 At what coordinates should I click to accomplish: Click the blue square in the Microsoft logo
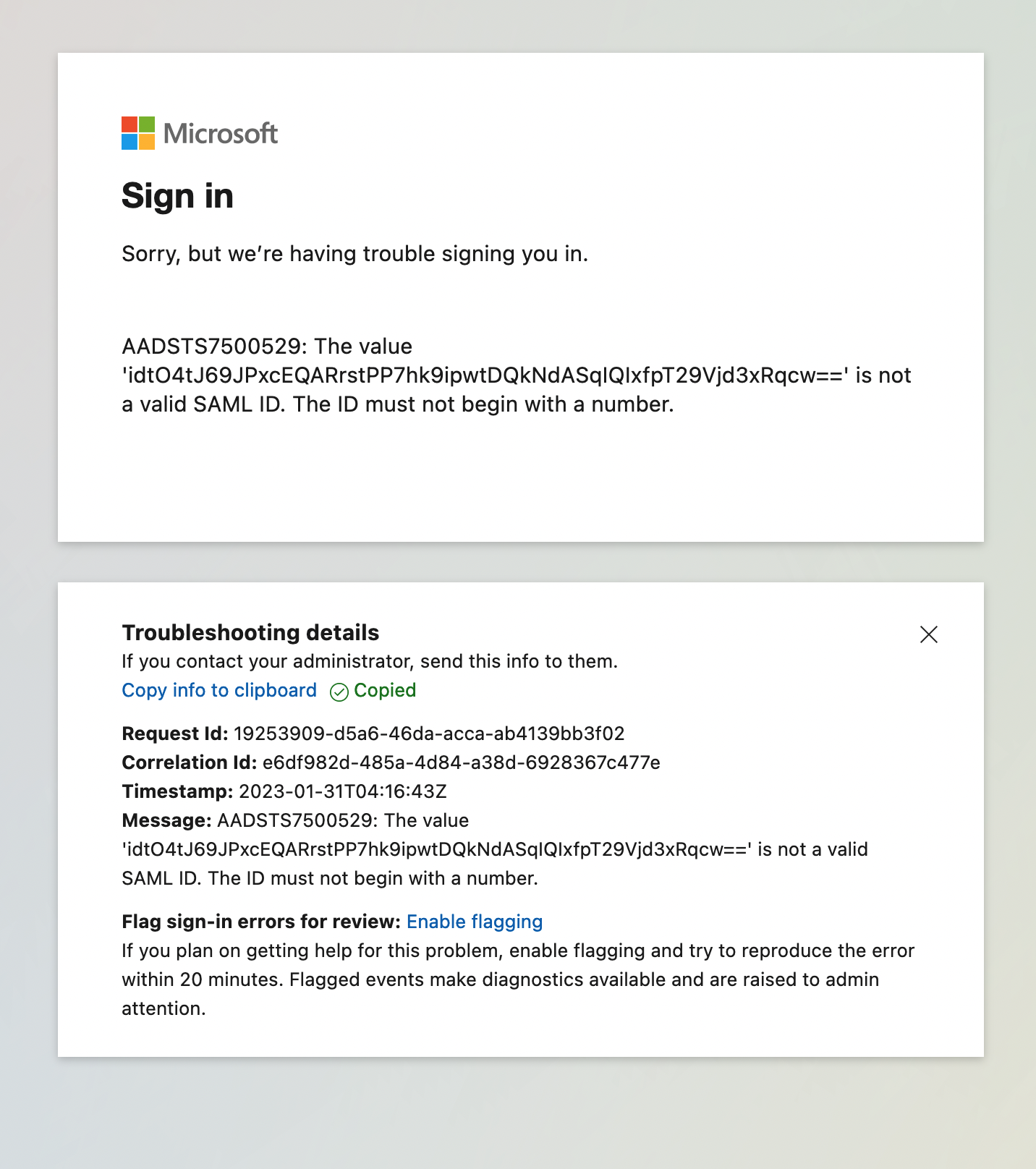click(129, 142)
